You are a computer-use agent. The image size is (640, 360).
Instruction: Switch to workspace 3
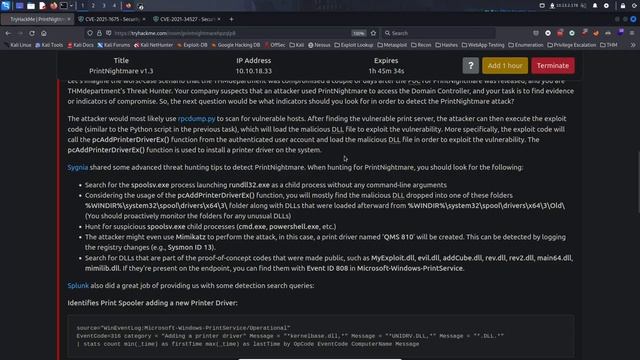coord(104,6)
